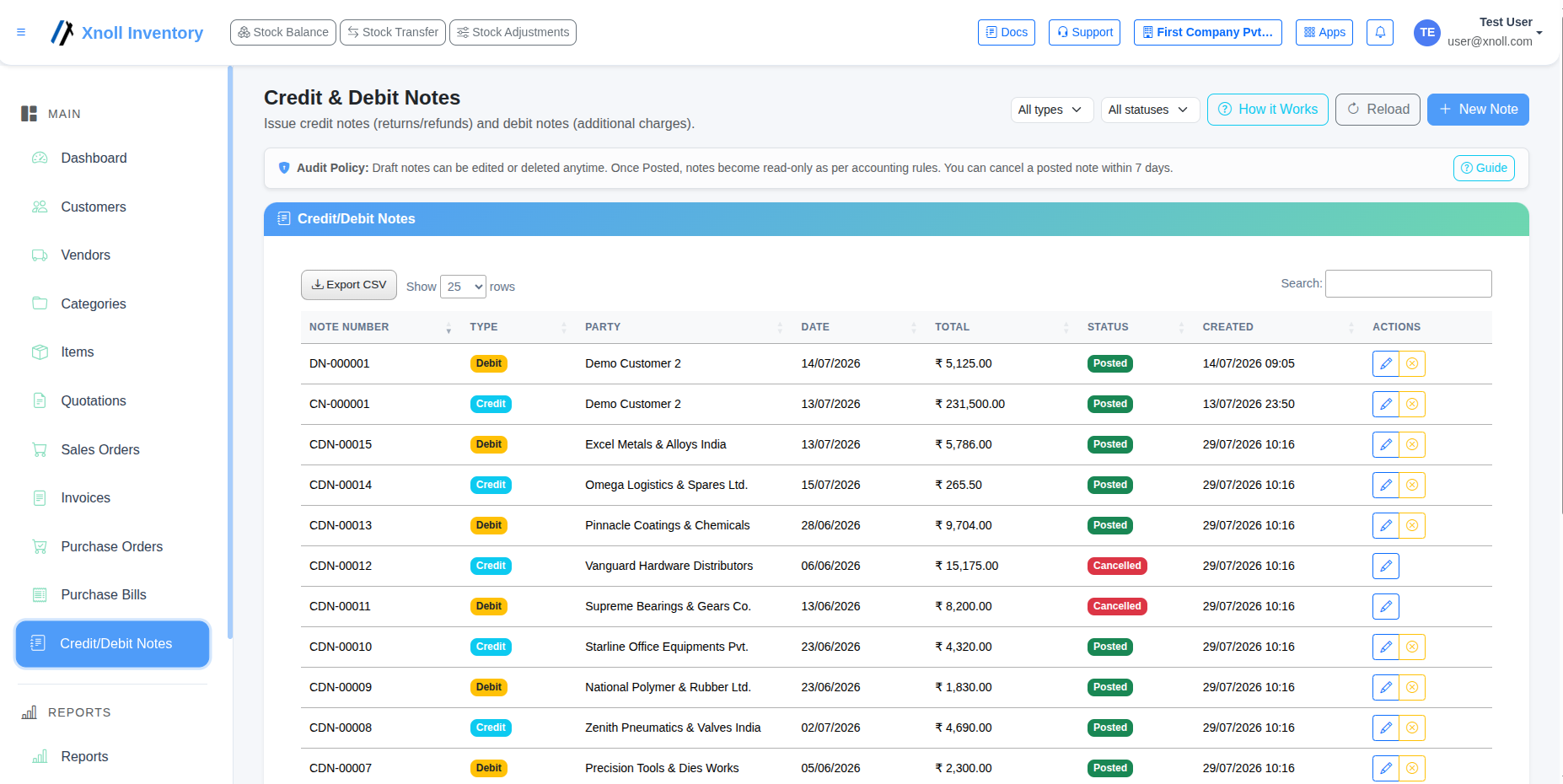The width and height of the screenshot is (1563, 784).
Task: Open the Audit Policy Guide button
Action: click(x=1484, y=169)
